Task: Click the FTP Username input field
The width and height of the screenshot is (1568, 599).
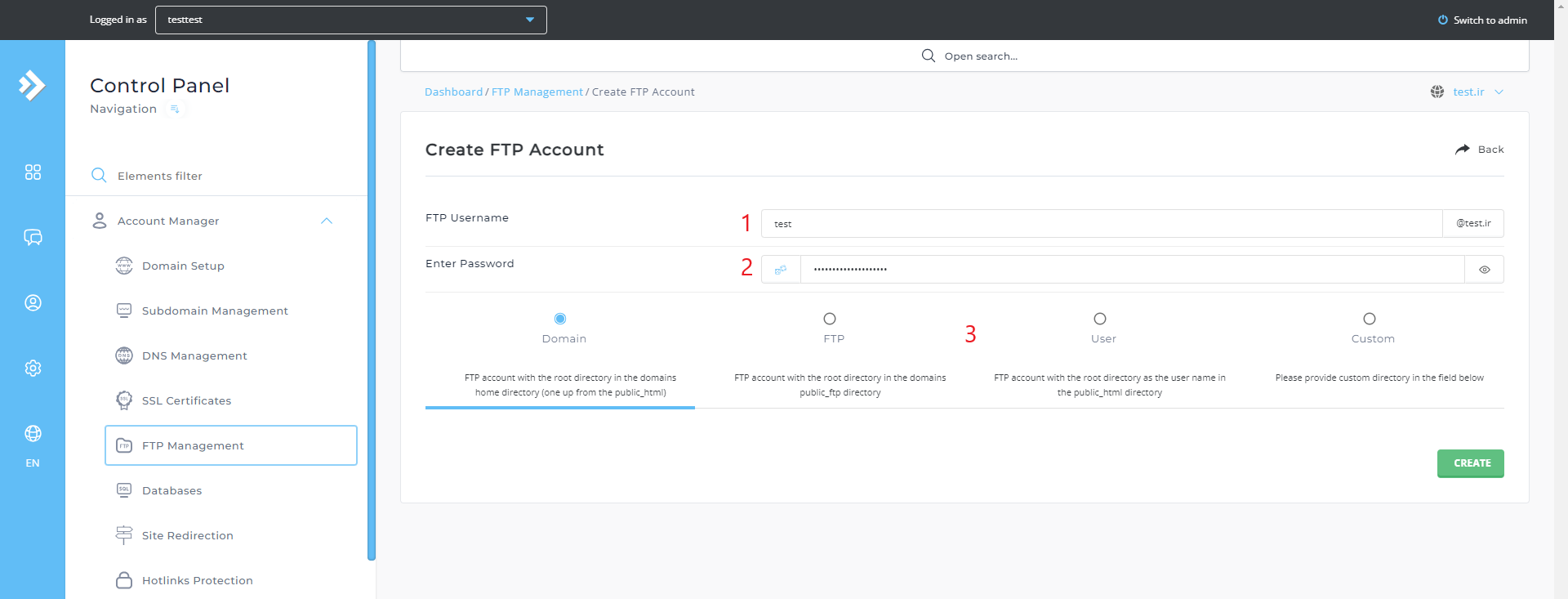Action: (x=1101, y=224)
